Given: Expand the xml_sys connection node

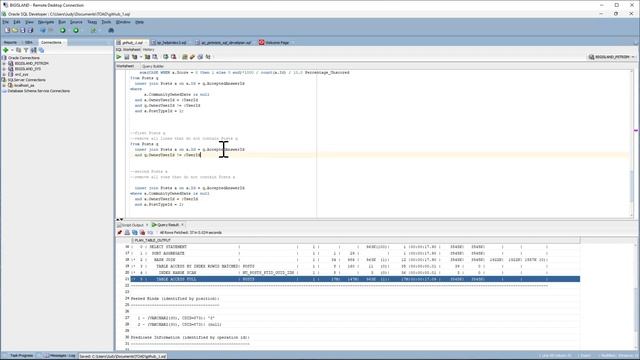Looking at the screenshot, I should (x=4, y=75).
